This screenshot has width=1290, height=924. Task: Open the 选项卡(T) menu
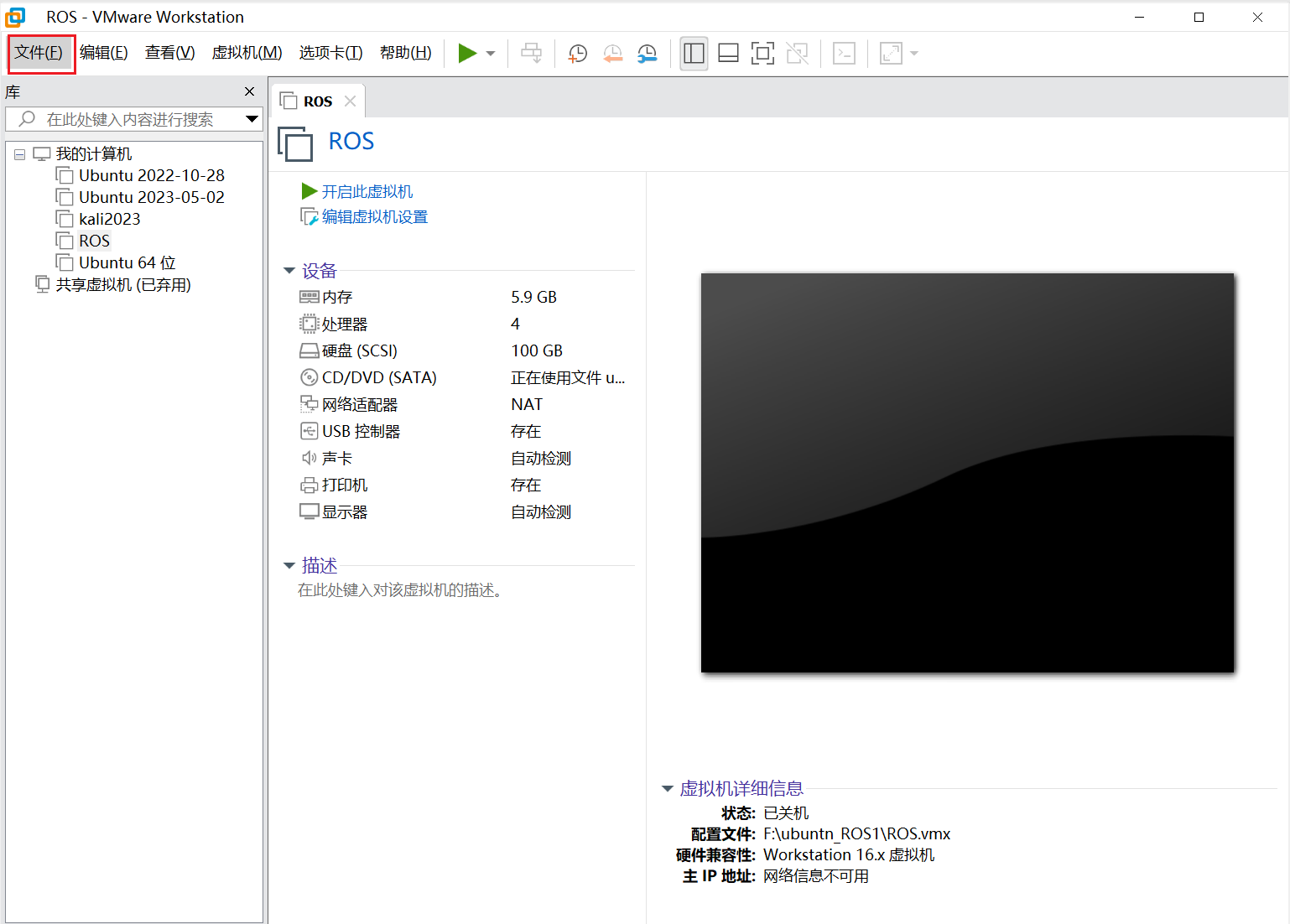point(331,53)
